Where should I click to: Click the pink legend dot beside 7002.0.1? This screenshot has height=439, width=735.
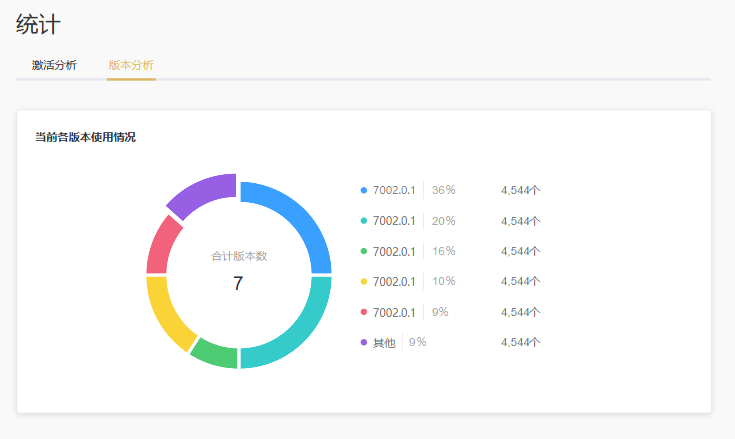[364, 312]
